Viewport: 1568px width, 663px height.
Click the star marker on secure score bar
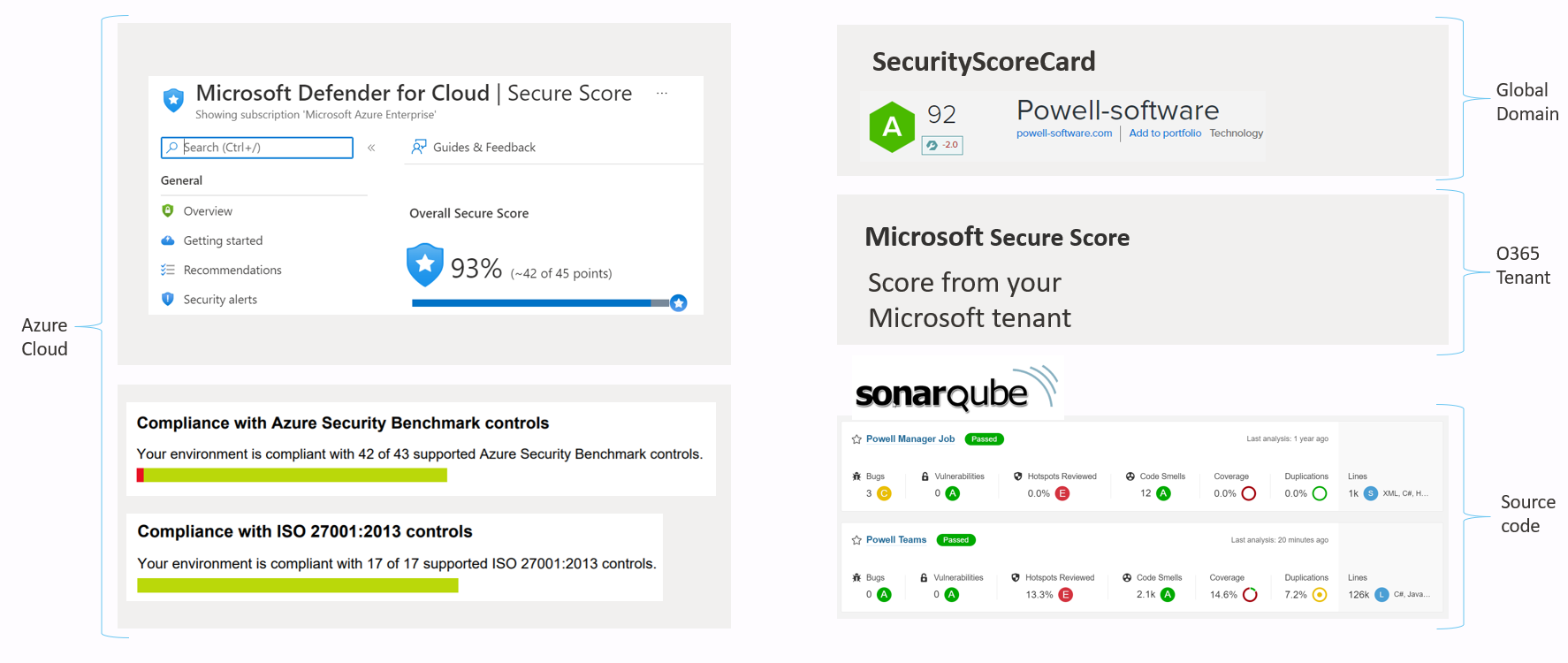[678, 303]
